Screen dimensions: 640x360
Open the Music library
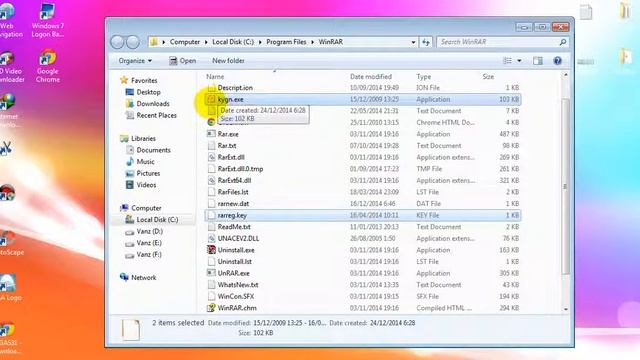click(140, 162)
